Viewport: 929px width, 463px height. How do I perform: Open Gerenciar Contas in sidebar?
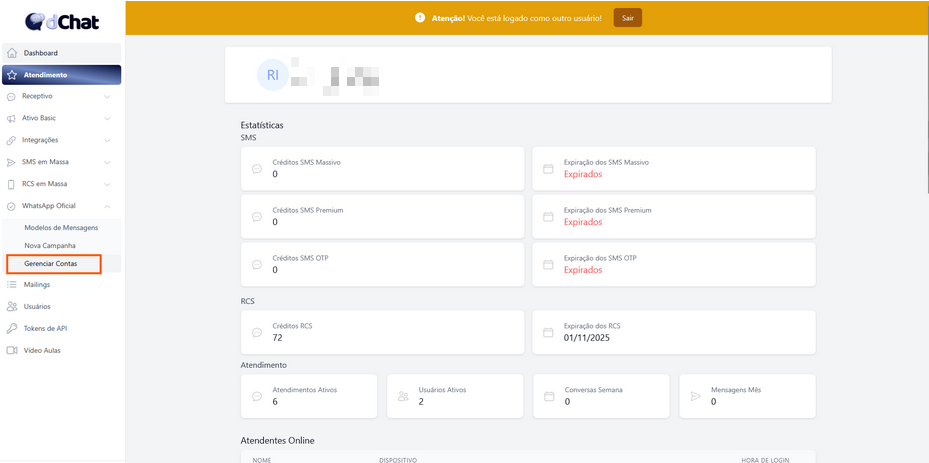[50, 264]
